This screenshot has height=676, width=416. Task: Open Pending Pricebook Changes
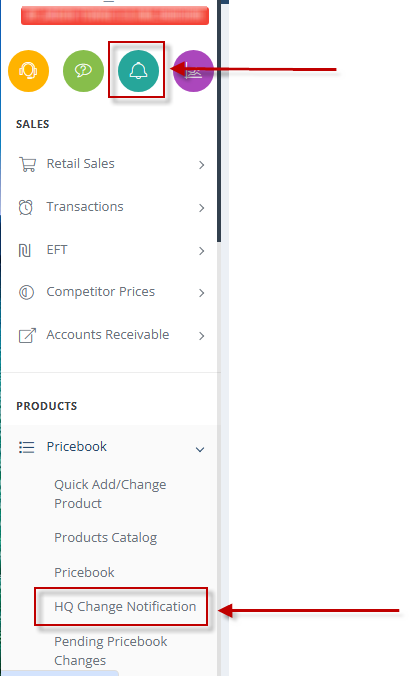coord(110,651)
